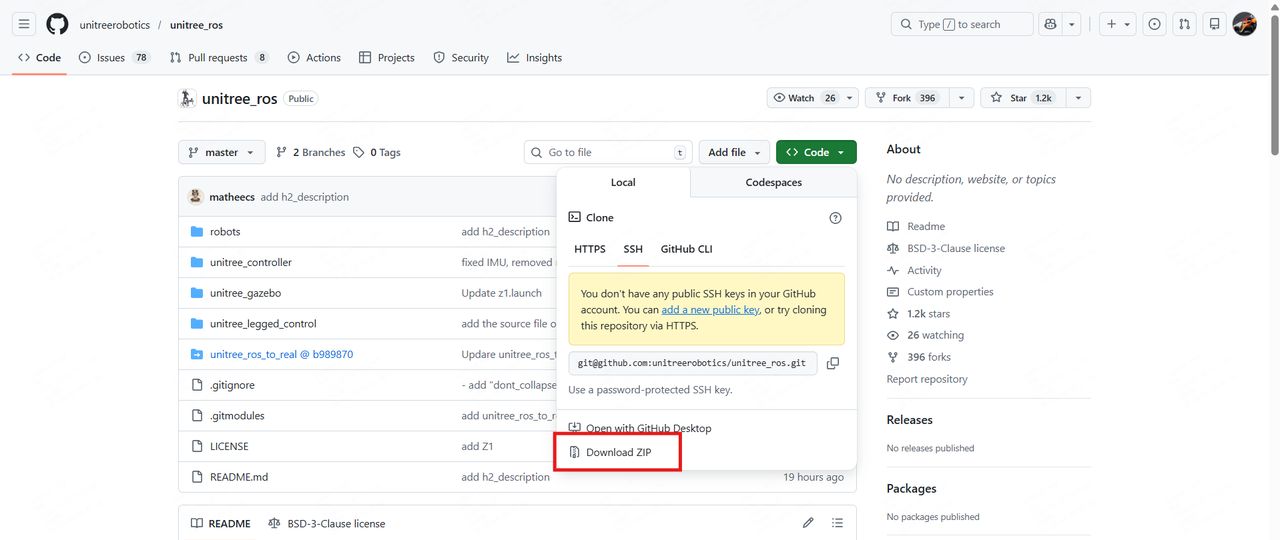Expand the Fork dropdown arrow

[x=961, y=98]
